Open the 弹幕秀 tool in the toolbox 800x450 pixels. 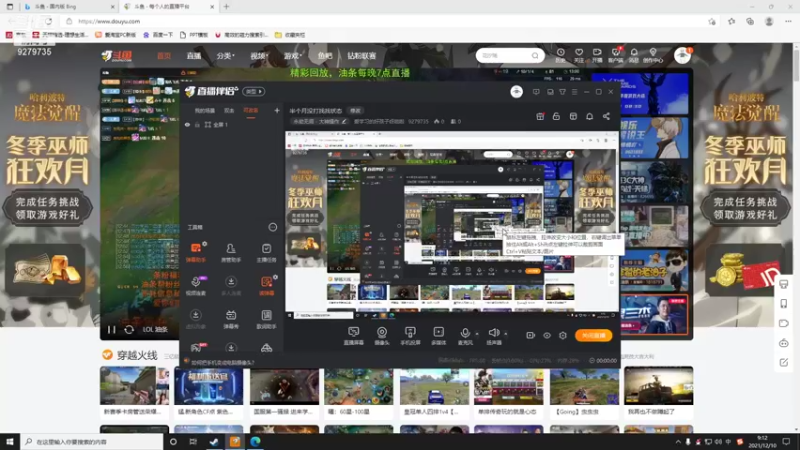231,319
